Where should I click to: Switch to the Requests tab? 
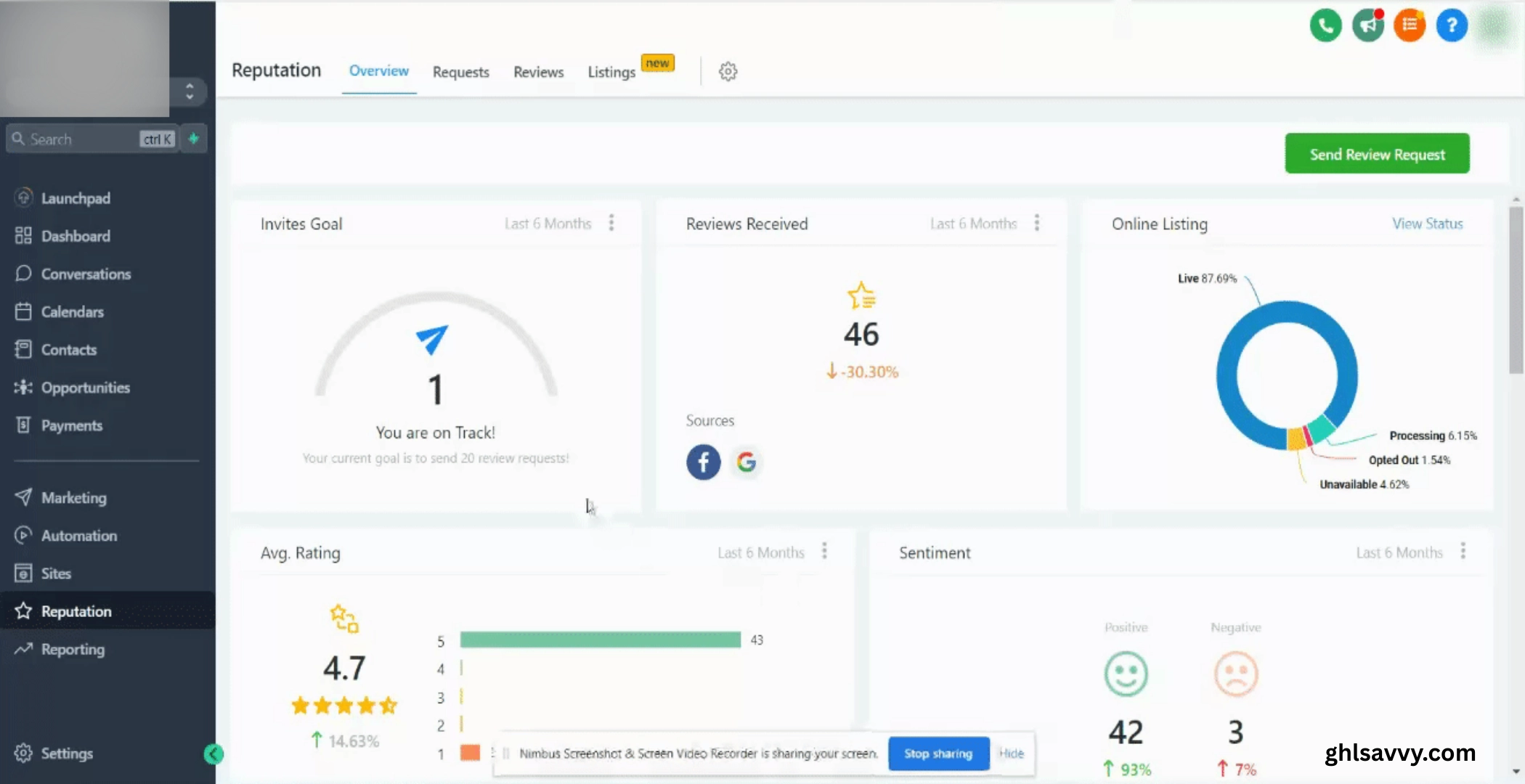click(x=460, y=72)
